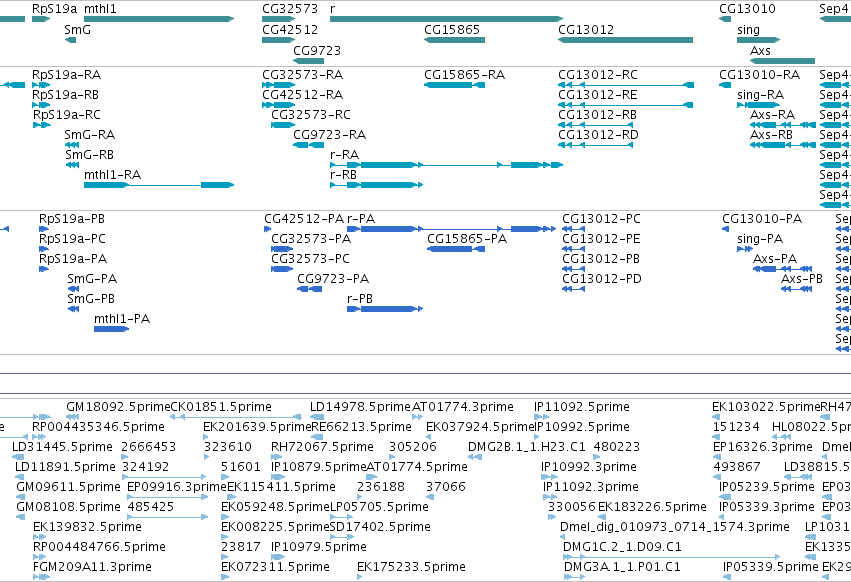Select protein RpS19a-PA
This screenshot has height=582, width=851.
[x=43, y=269]
